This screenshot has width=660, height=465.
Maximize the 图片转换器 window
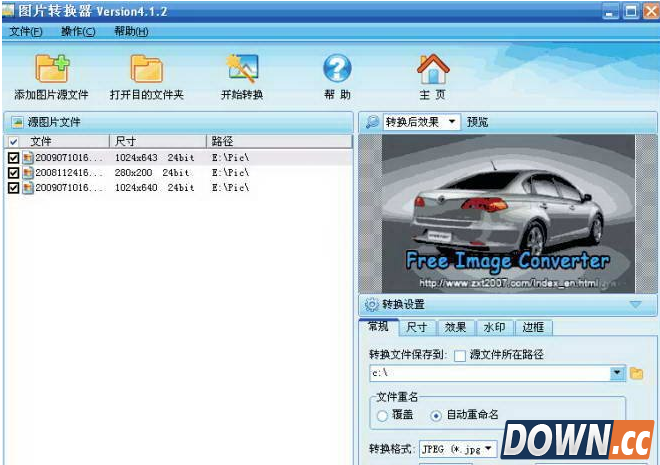(x=631, y=12)
